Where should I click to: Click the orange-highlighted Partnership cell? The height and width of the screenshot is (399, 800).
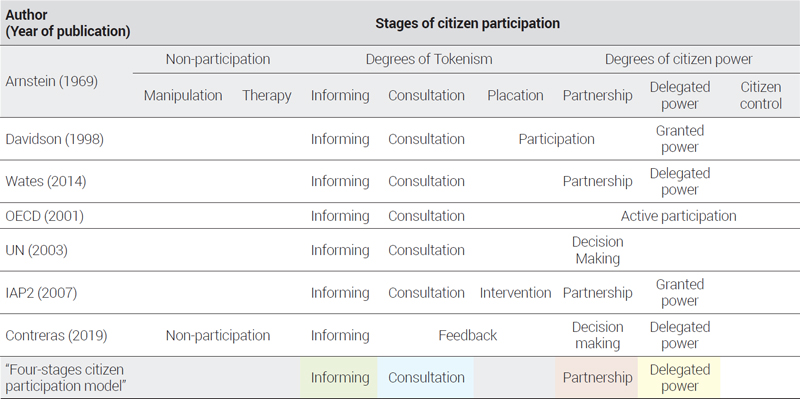click(x=596, y=378)
